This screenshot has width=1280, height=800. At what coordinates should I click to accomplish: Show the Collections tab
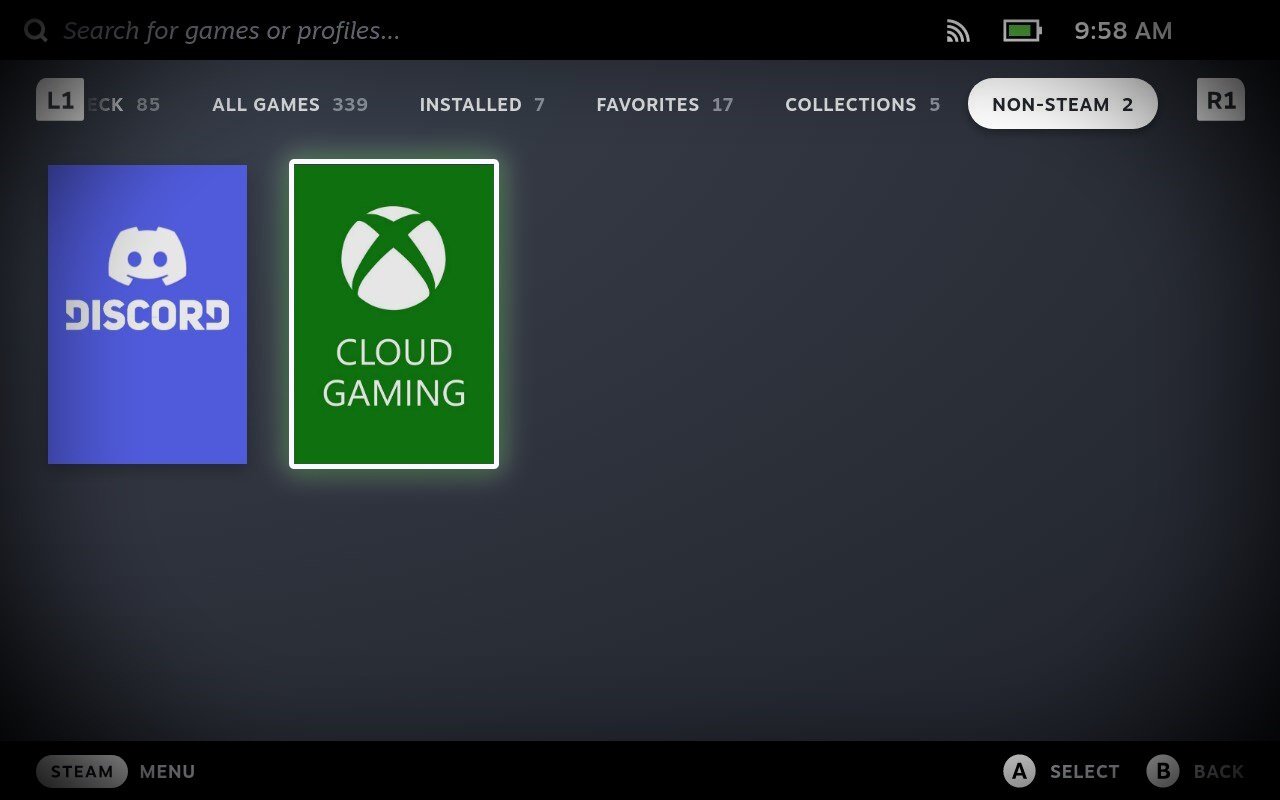862,105
